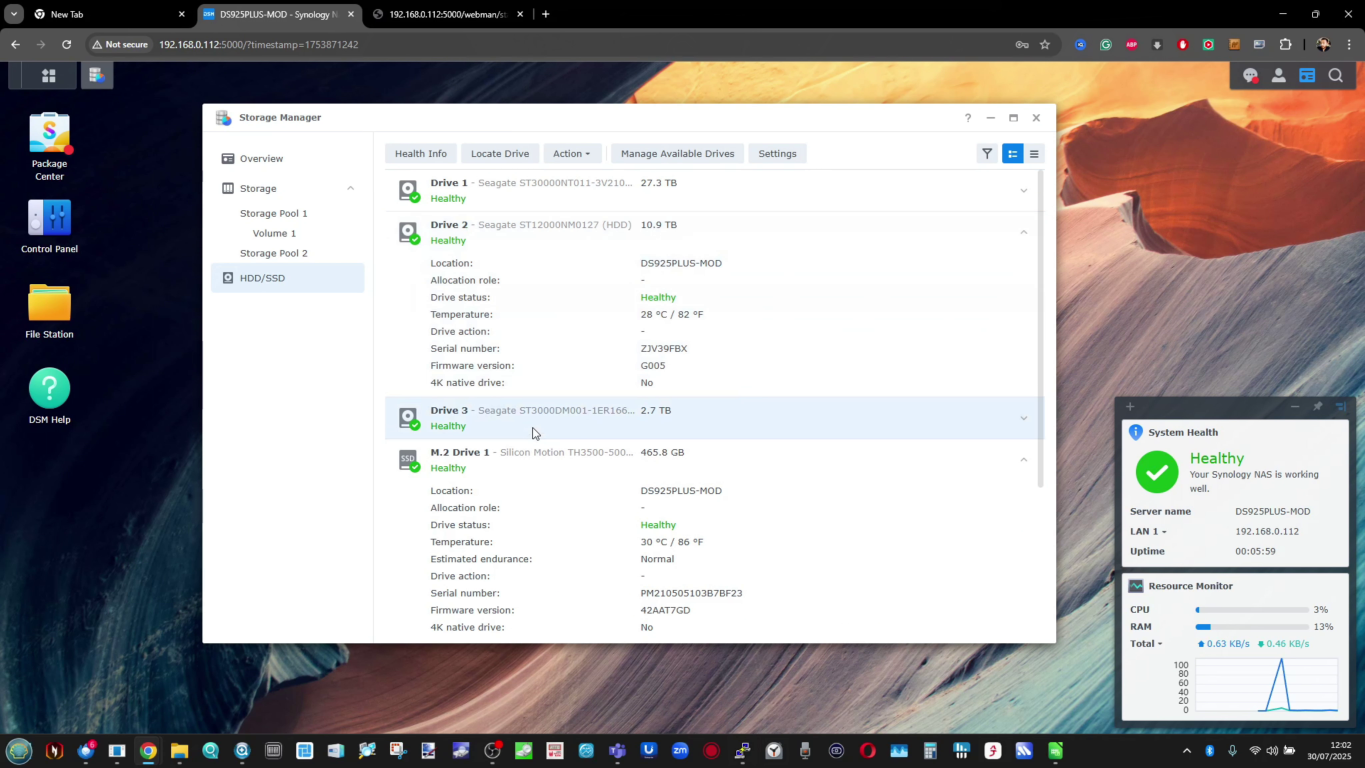Open Storage Manager Settings button
This screenshot has width=1365, height=768.
[777, 153]
